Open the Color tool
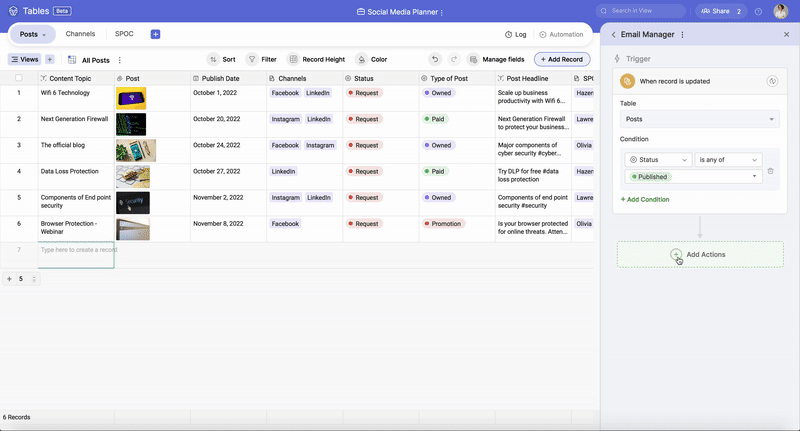Screen dimensions: 800x431 pyautogui.click(x=371, y=59)
